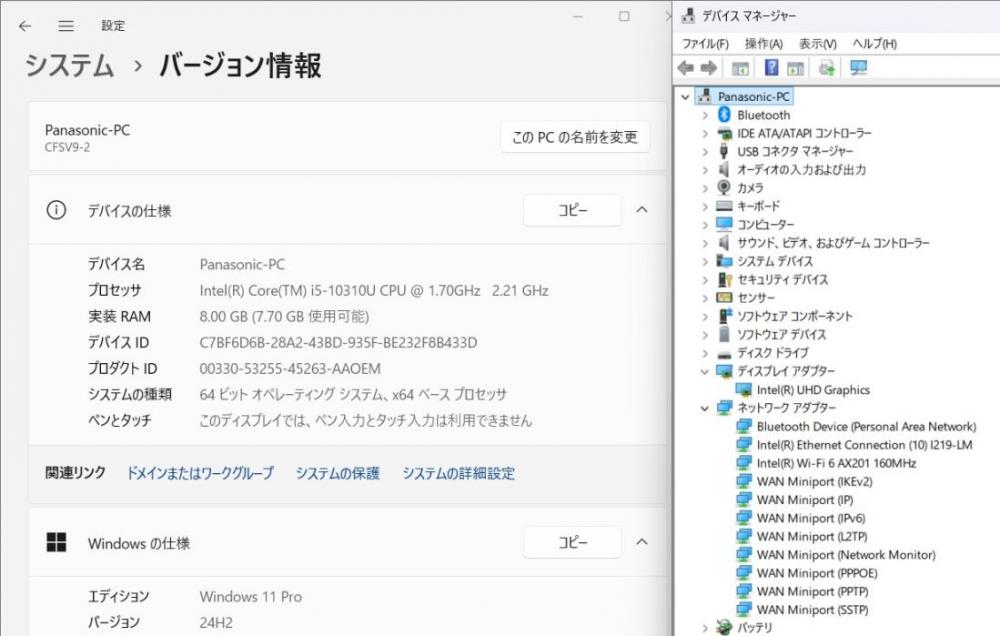Click the Bluetooth category icon

pyautogui.click(x=724, y=115)
